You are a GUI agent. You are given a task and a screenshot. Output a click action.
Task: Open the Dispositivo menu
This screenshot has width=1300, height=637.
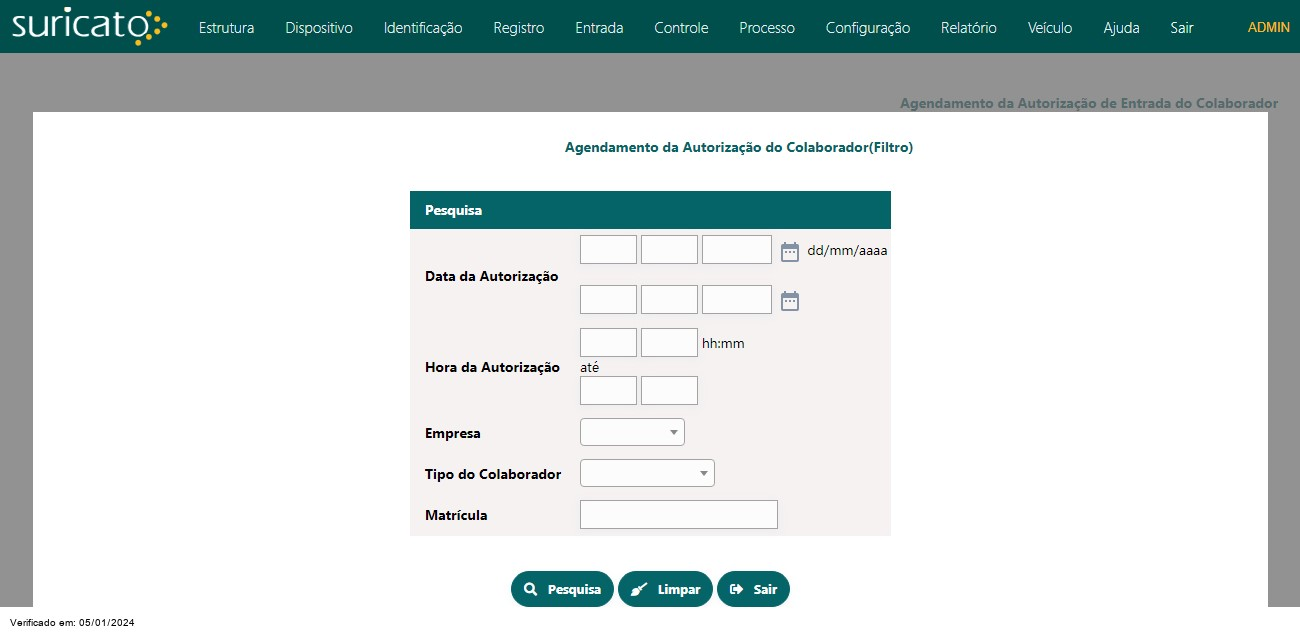(319, 28)
